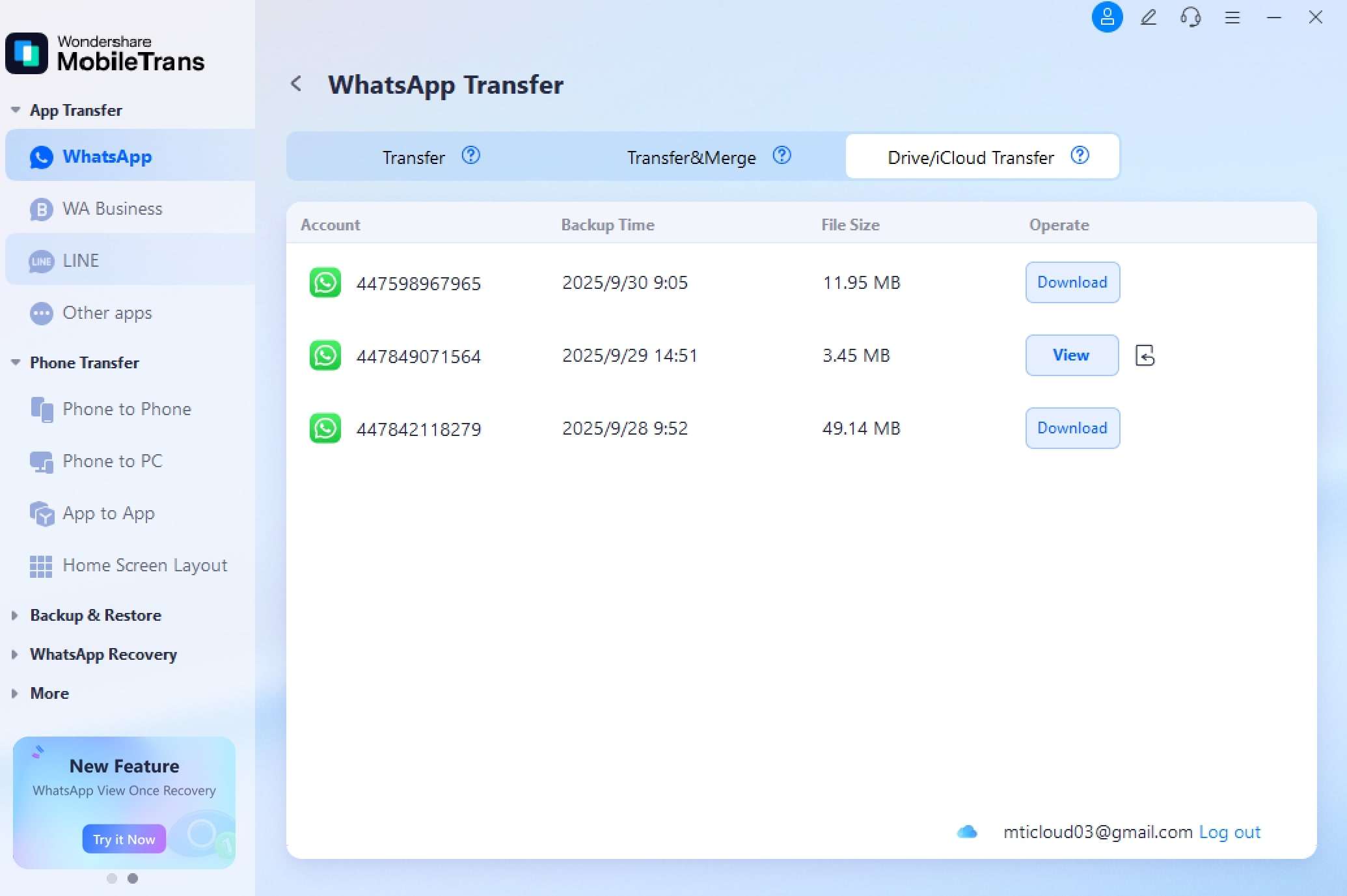Click the feedback pencil icon
The width and height of the screenshot is (1347, 896).
(1149, 18)
